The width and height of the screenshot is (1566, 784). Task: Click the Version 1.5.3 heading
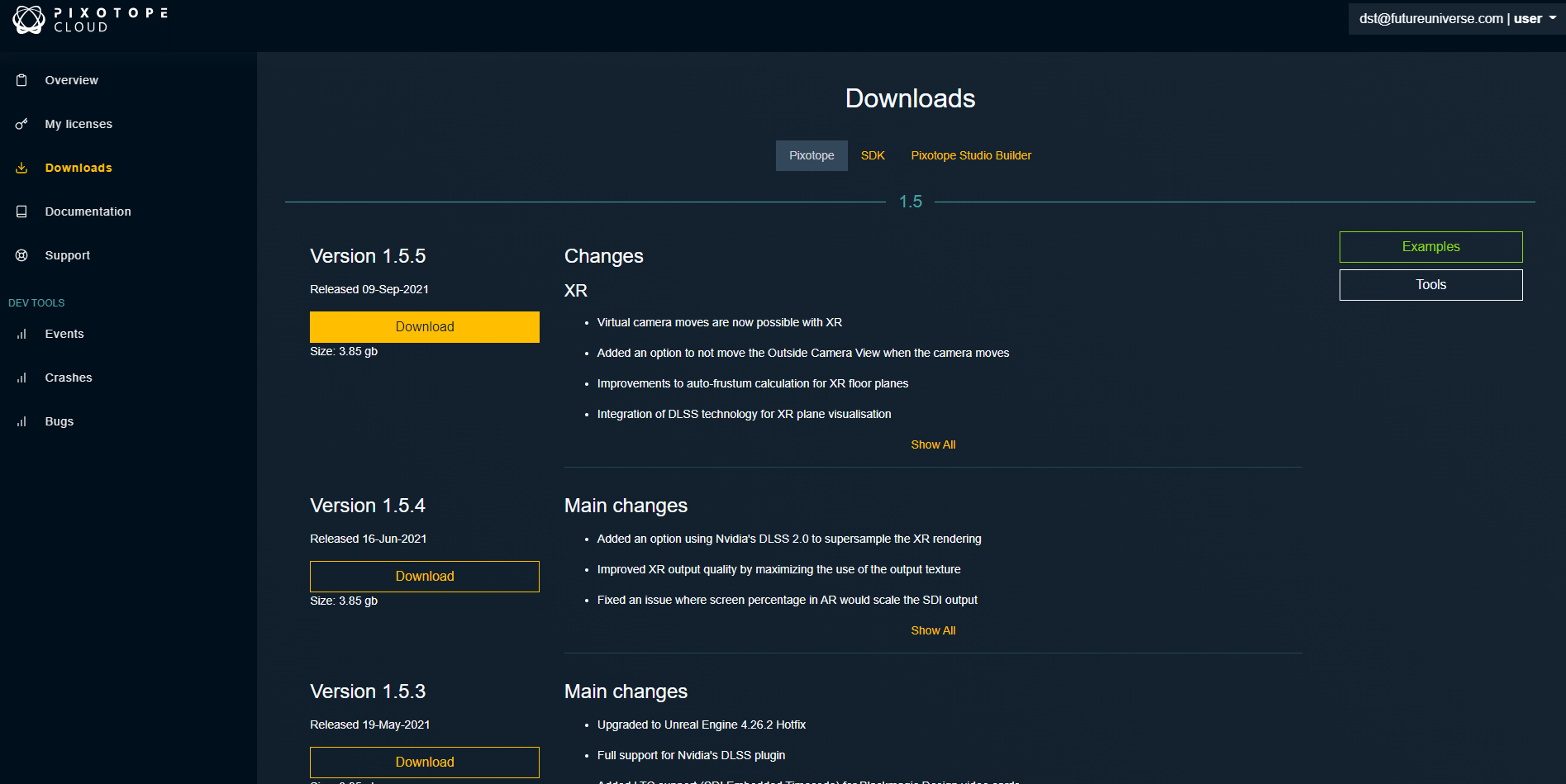pyautogui.click(x=368, y=691)
